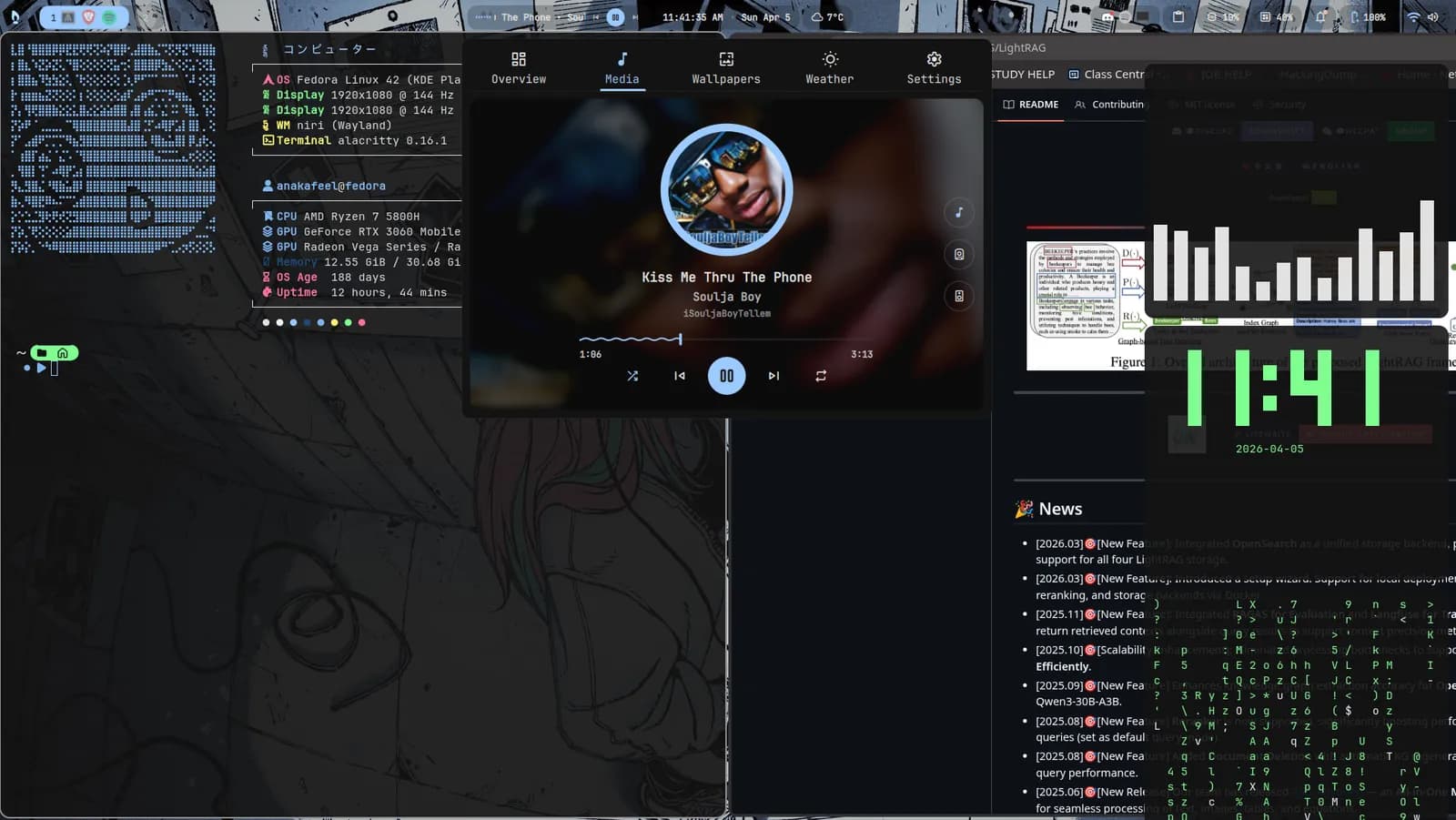Click the memory usage 40% indicator
Image resolution: width=1456 pixels, height=820 pixels.
[x=1277, y=17]
